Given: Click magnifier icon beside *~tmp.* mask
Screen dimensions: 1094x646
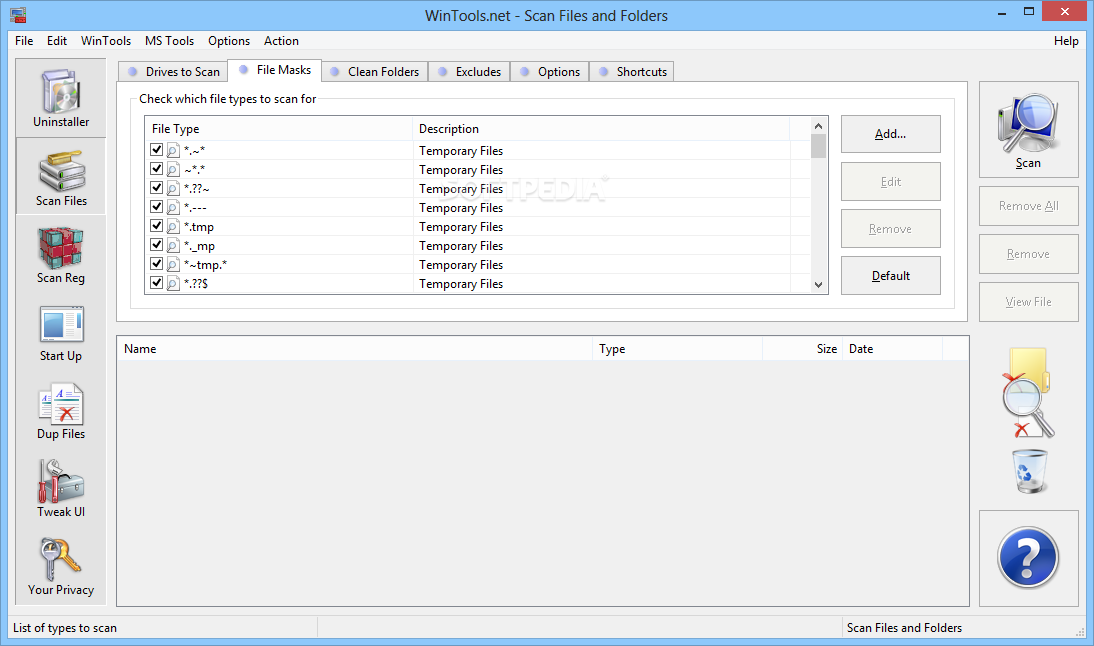Looking at the screenshot, I should [x=173, y=265].
